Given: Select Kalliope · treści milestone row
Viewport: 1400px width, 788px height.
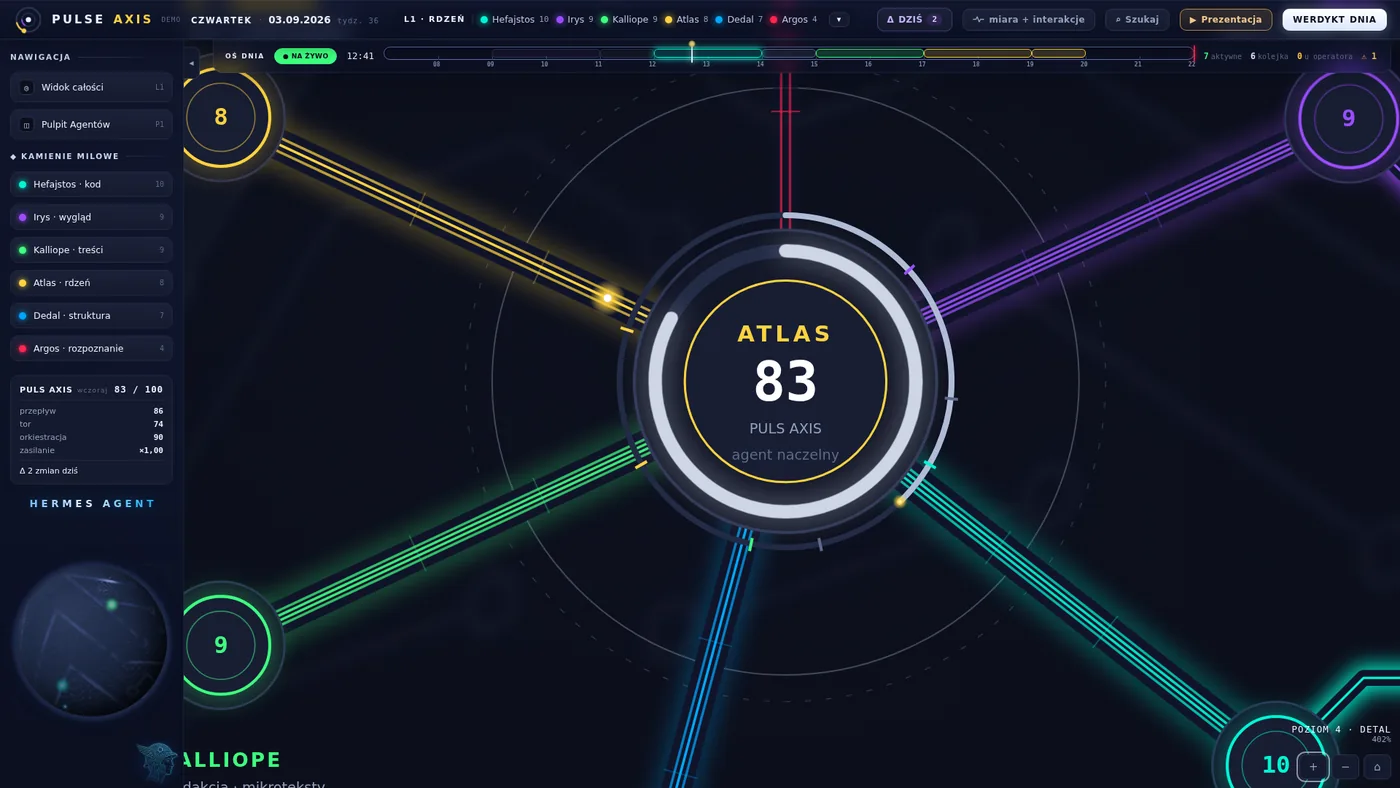Looking at the screenshot, I should tap(91, 250).
